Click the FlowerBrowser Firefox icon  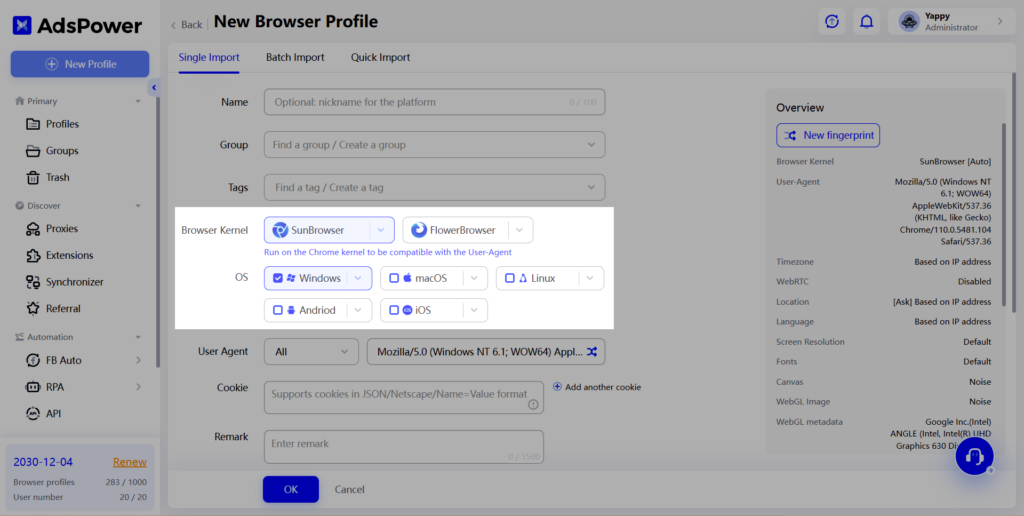(419, 230)
